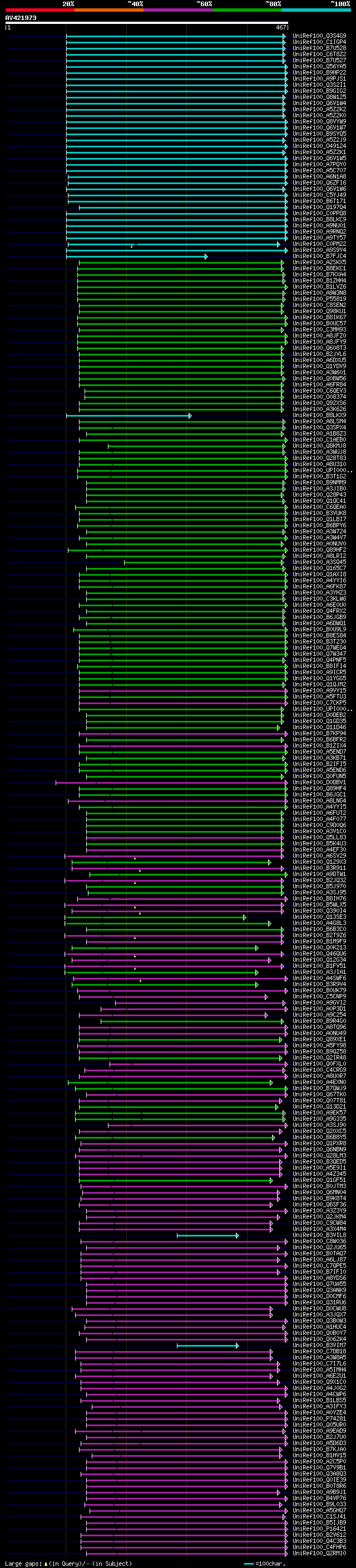The width and height of the screenshot is (356, 1568).
Task: Click the UniRef100_Q197Q4 label
Action: (319, 207)
